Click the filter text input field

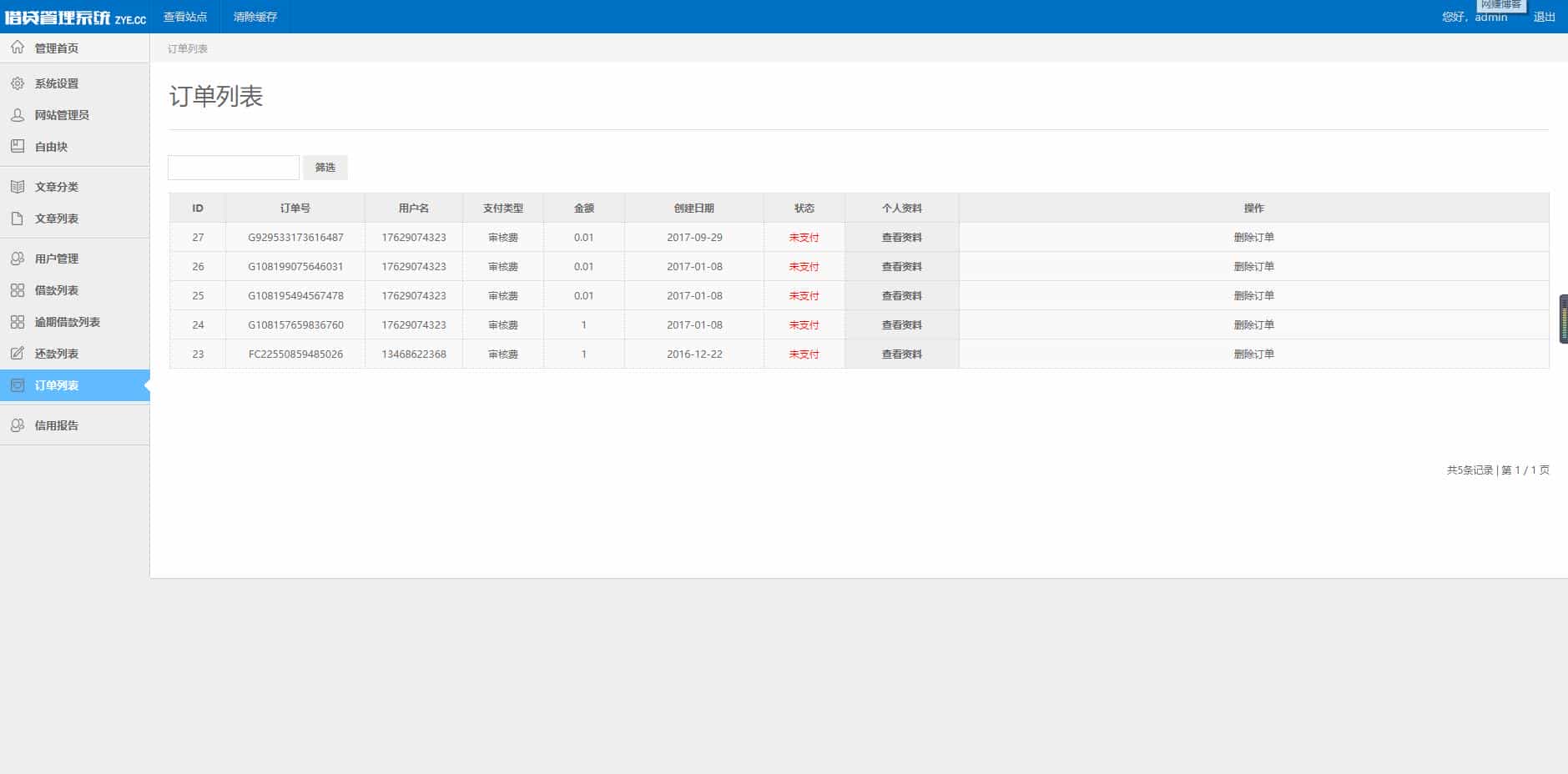coord(234,168)
